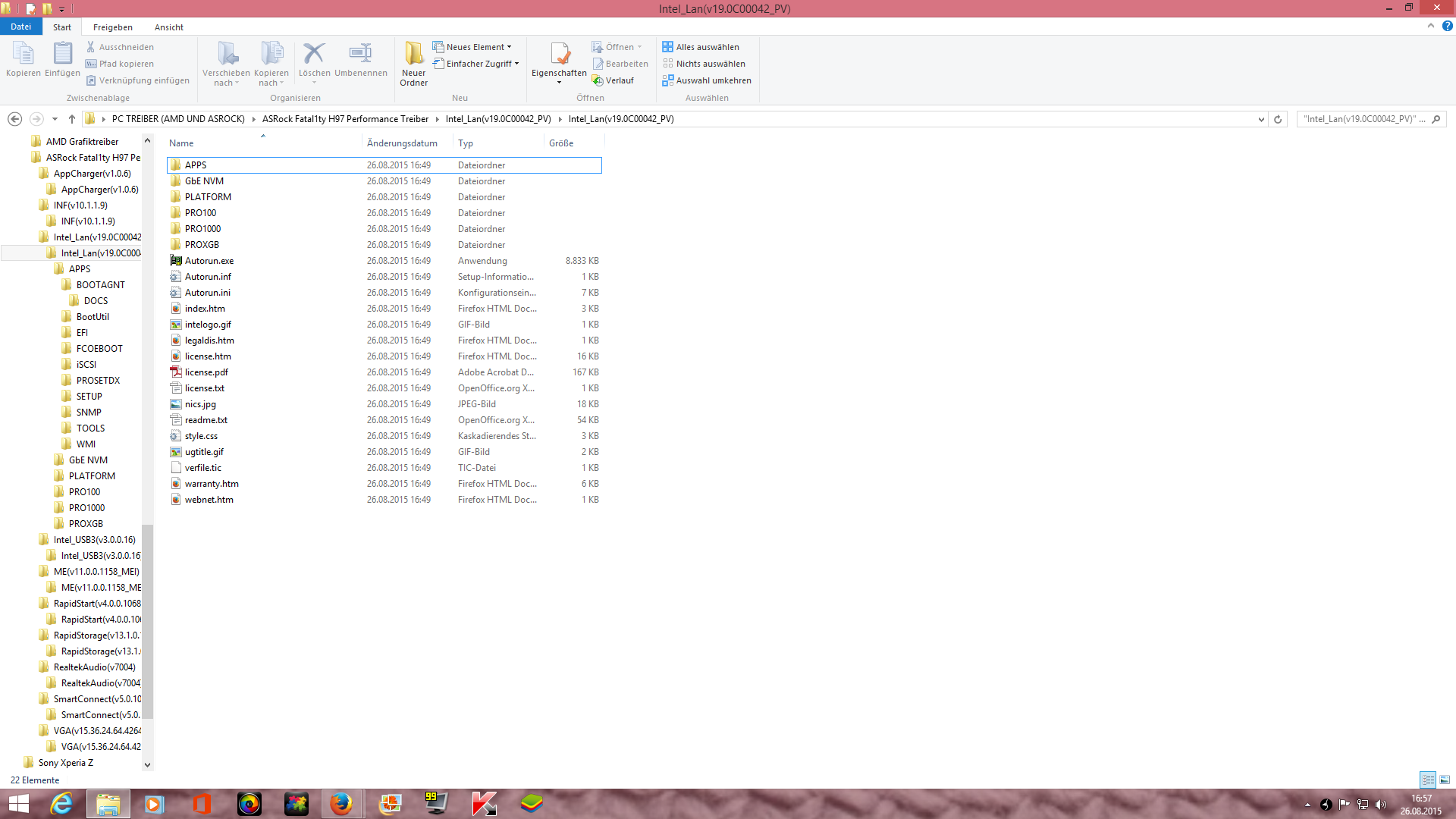This screenshot has height=819, width=1456.
Task: Open the address bar history dropdown arrow
Action: (x=1261, y=119)
